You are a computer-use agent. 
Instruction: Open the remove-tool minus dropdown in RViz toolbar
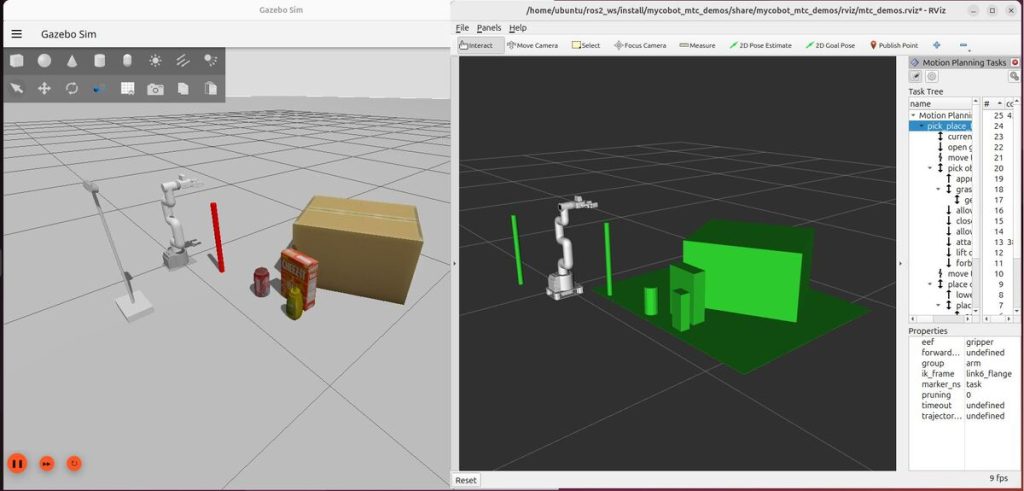(963, 45)
